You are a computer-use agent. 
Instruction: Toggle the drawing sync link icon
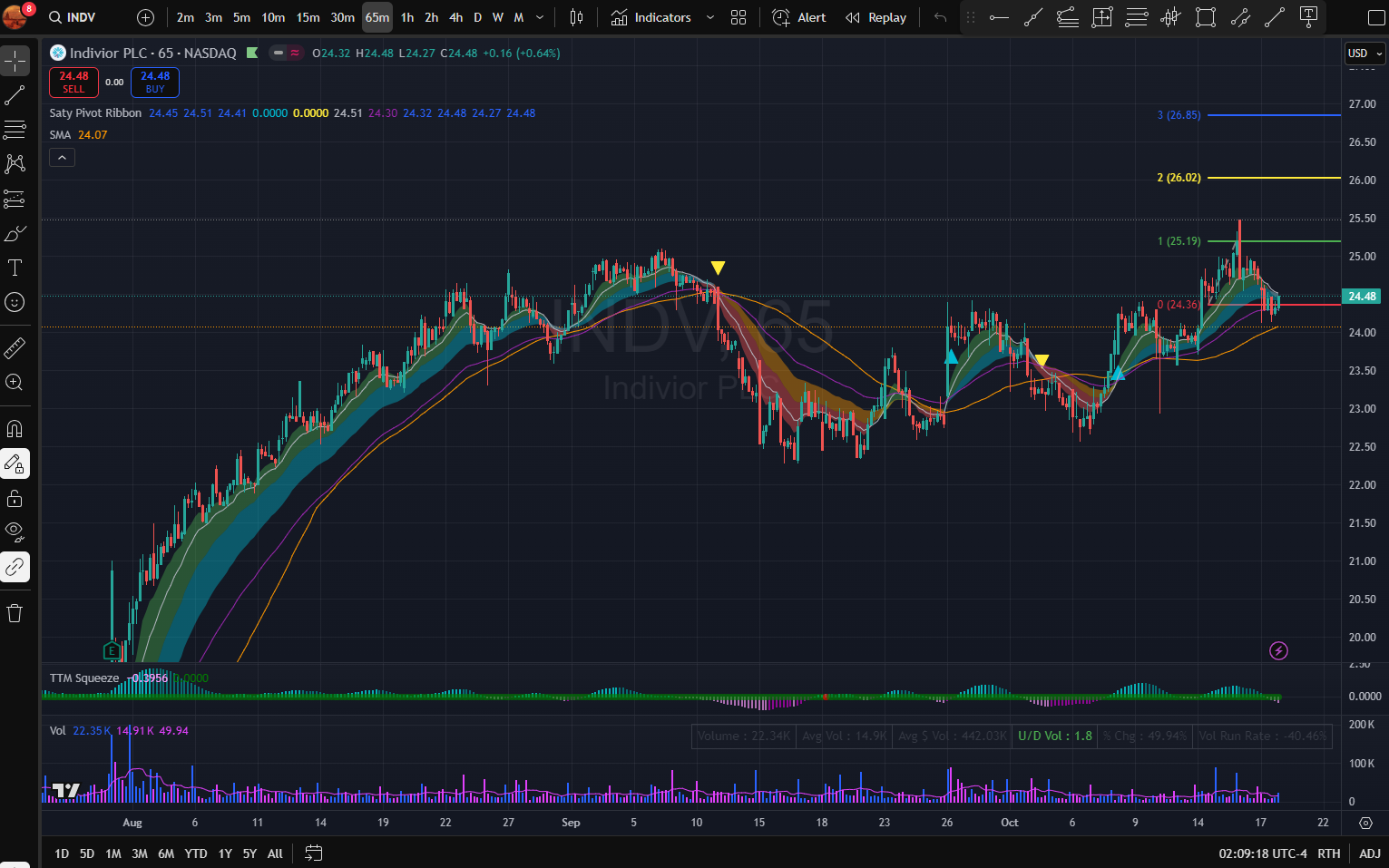click(x=15, y=567)
